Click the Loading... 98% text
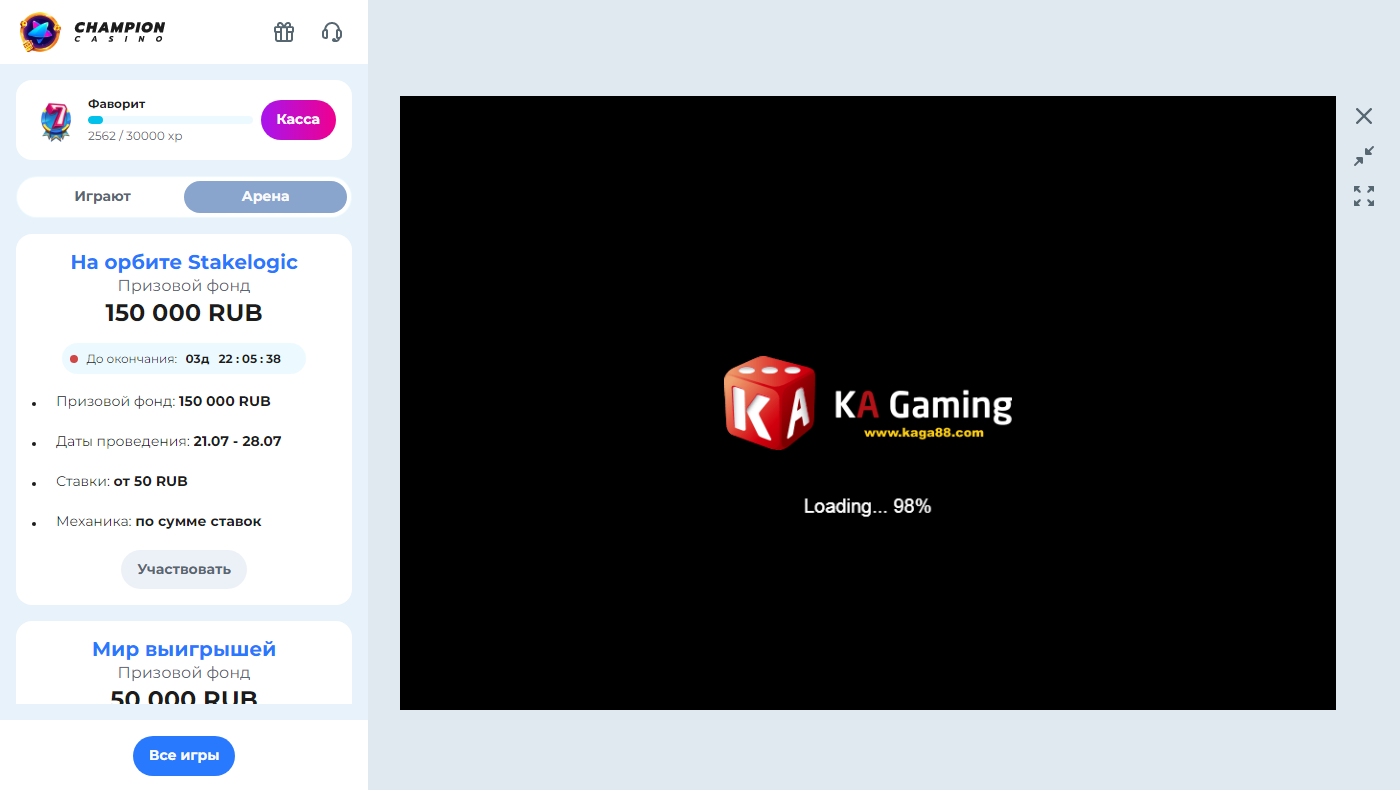Viewport: 1400px width, 790px height. coord(868,506)
